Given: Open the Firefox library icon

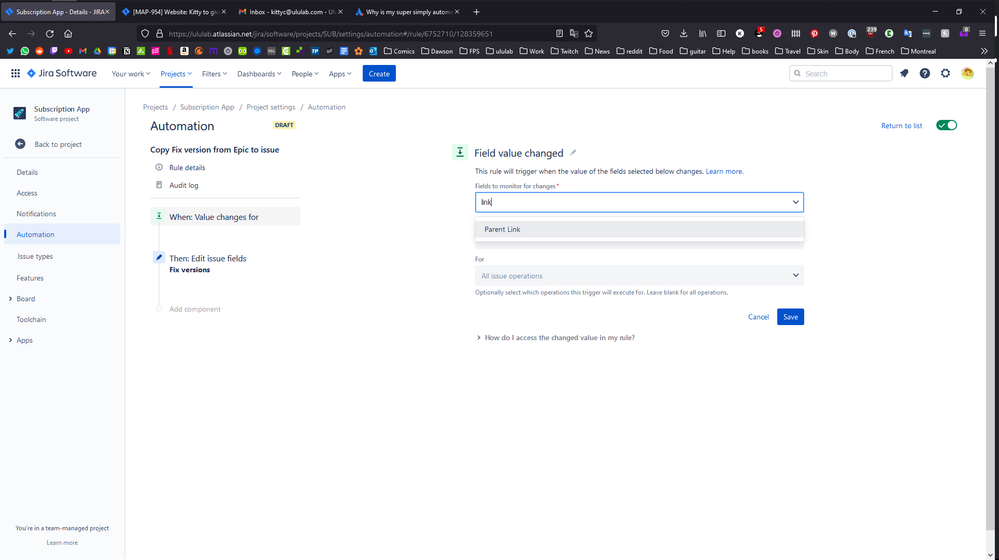Looking at the screenshot, I should (x=702, y=34).
